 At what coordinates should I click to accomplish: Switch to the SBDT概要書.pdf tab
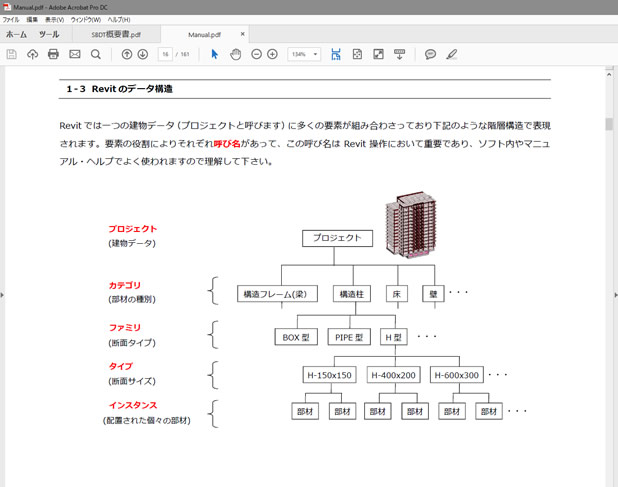point(116,34)
